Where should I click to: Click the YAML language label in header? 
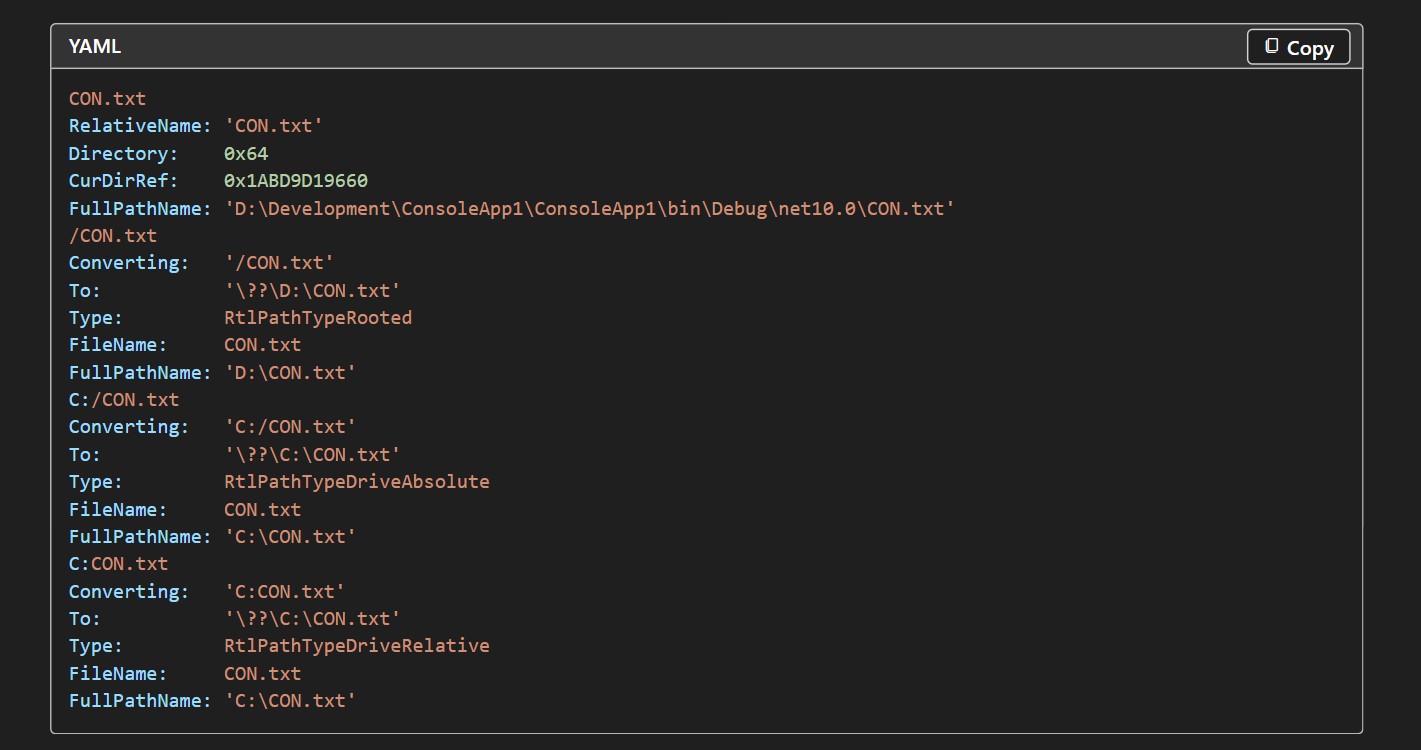pyautogui.click(x=95, y=47)
